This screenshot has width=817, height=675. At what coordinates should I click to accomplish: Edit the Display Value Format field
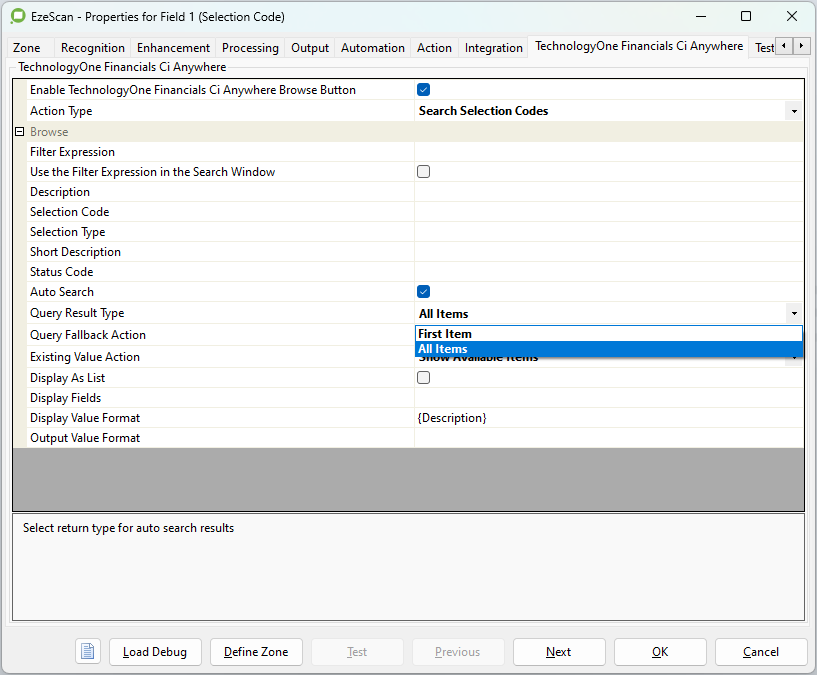pos(608,418)
